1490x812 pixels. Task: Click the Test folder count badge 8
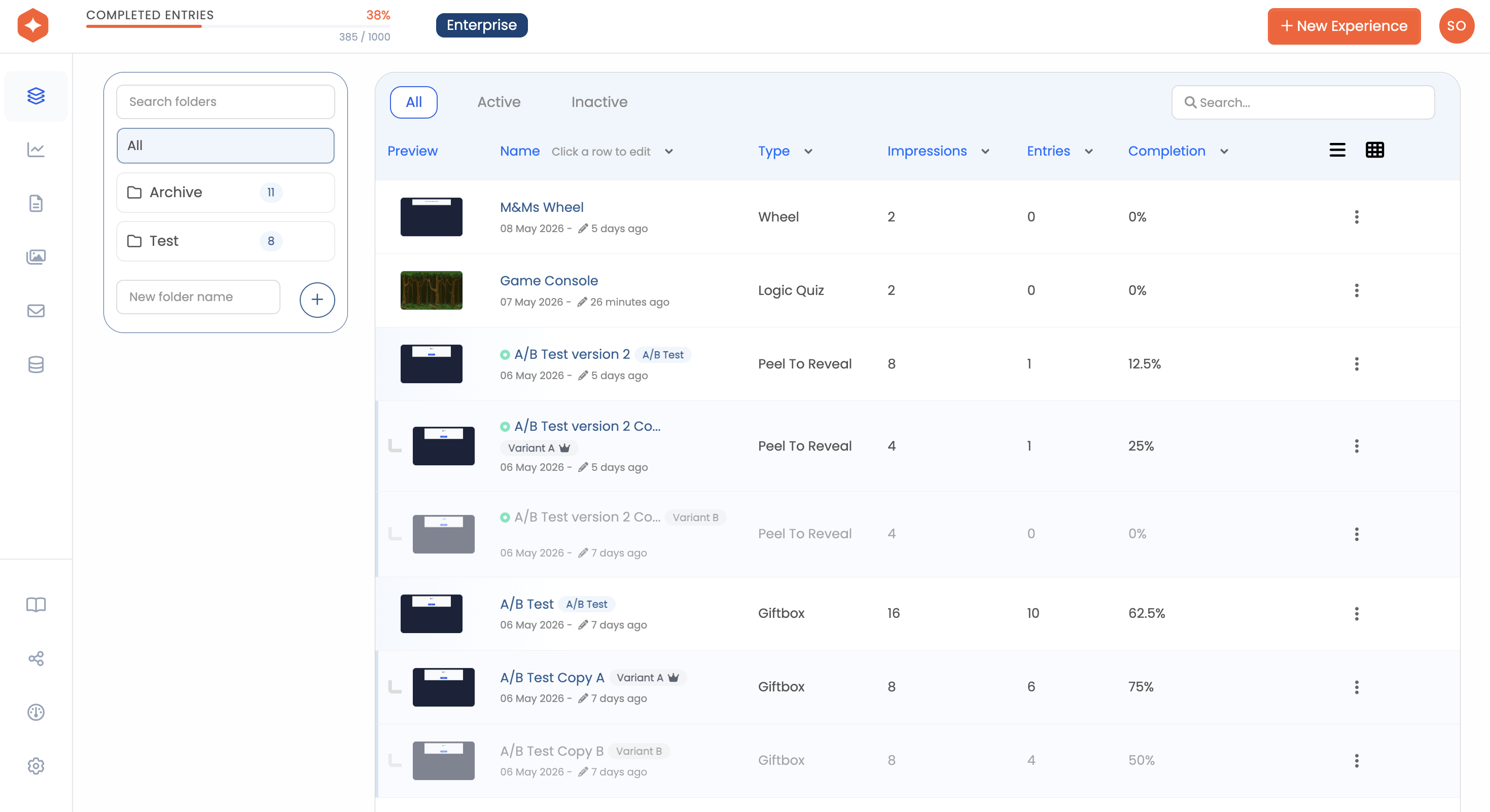tap(271, 241)
